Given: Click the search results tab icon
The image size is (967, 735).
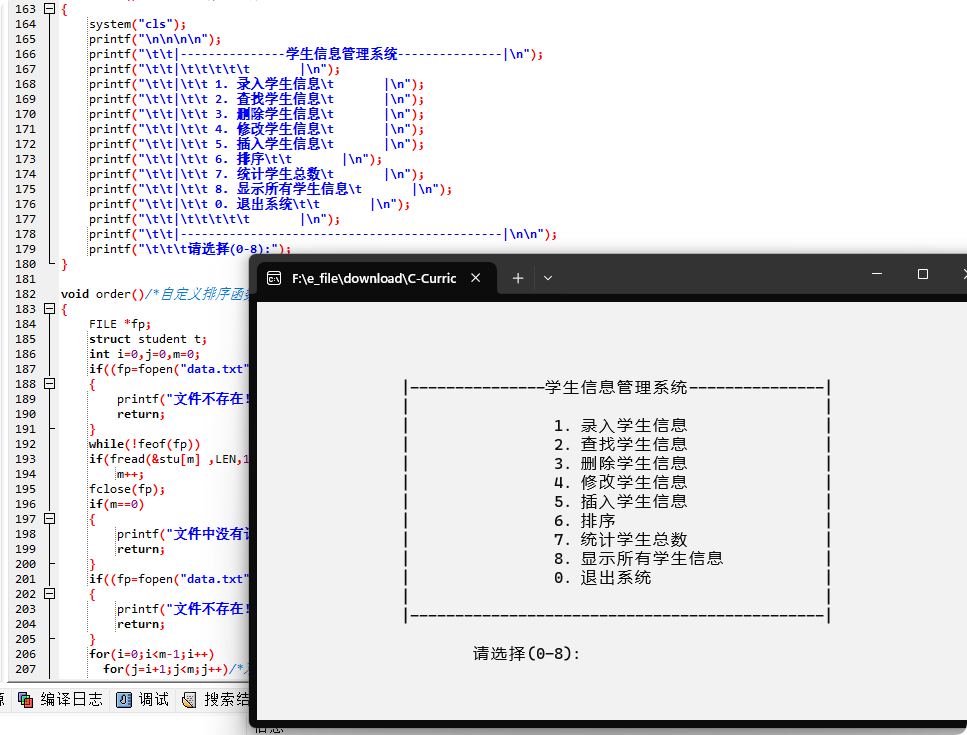Looking at the screenshot, I should 189,700.
